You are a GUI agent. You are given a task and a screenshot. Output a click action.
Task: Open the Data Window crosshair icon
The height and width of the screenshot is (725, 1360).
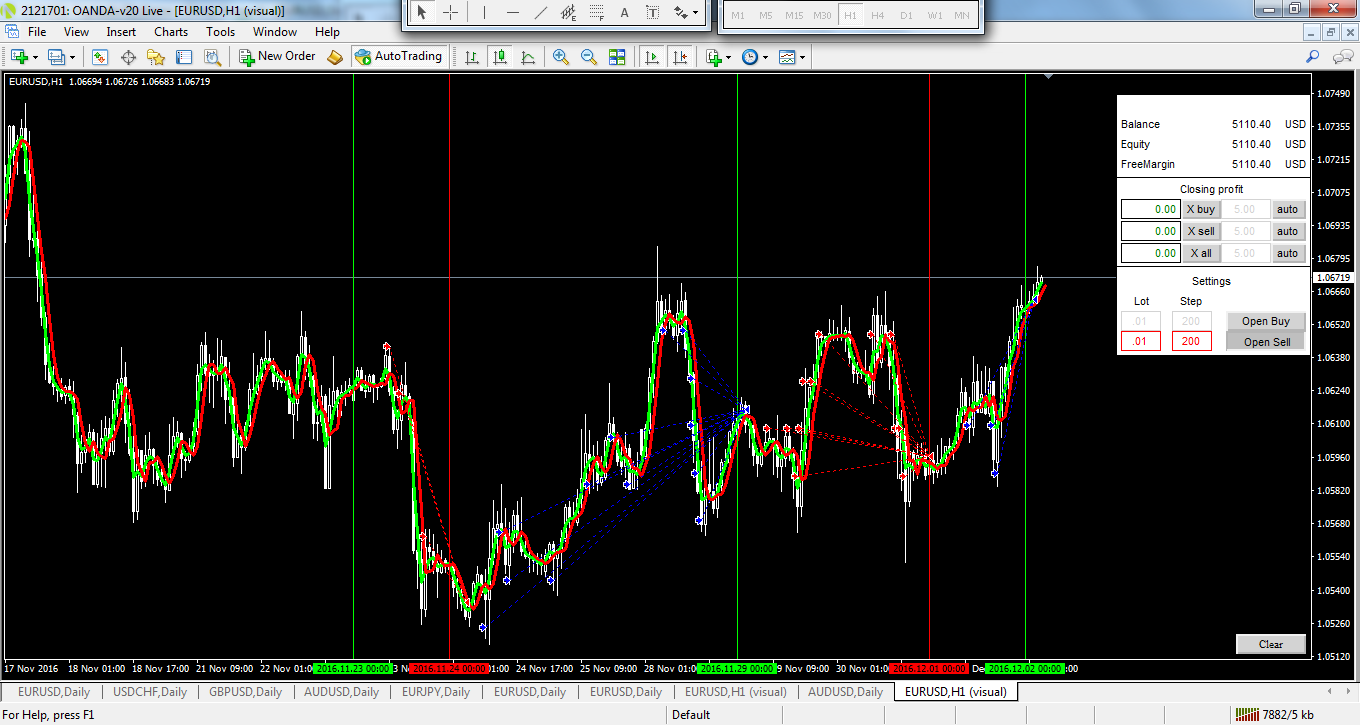128,57
